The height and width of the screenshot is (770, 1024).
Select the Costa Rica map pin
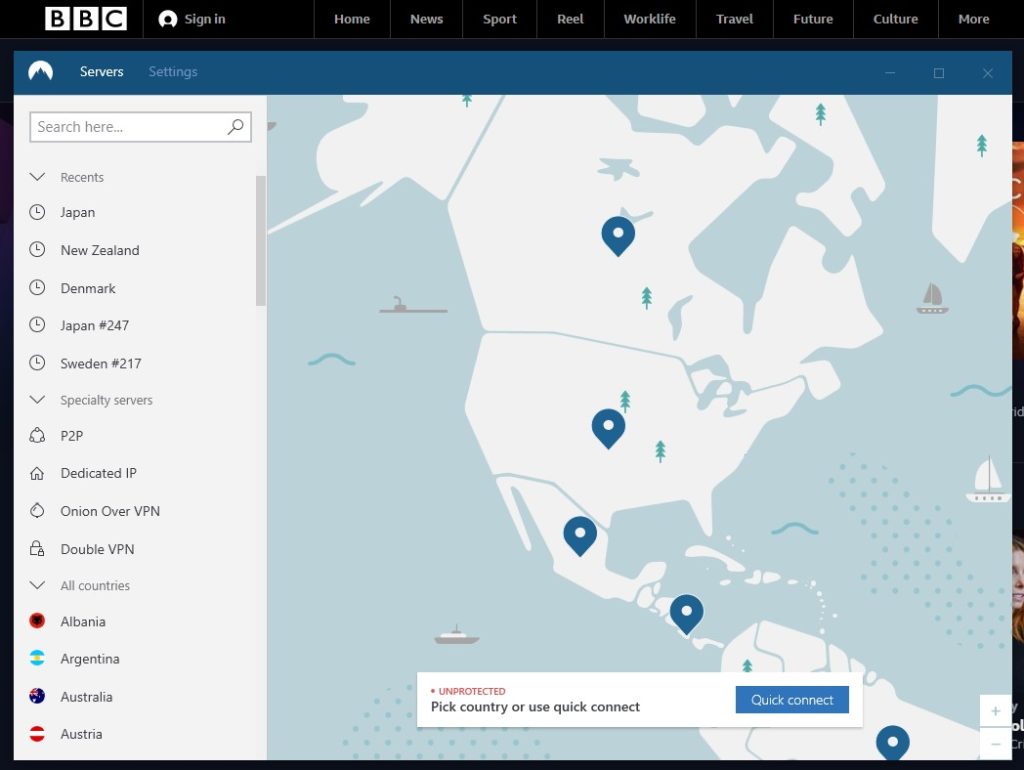tap(686, 614)
